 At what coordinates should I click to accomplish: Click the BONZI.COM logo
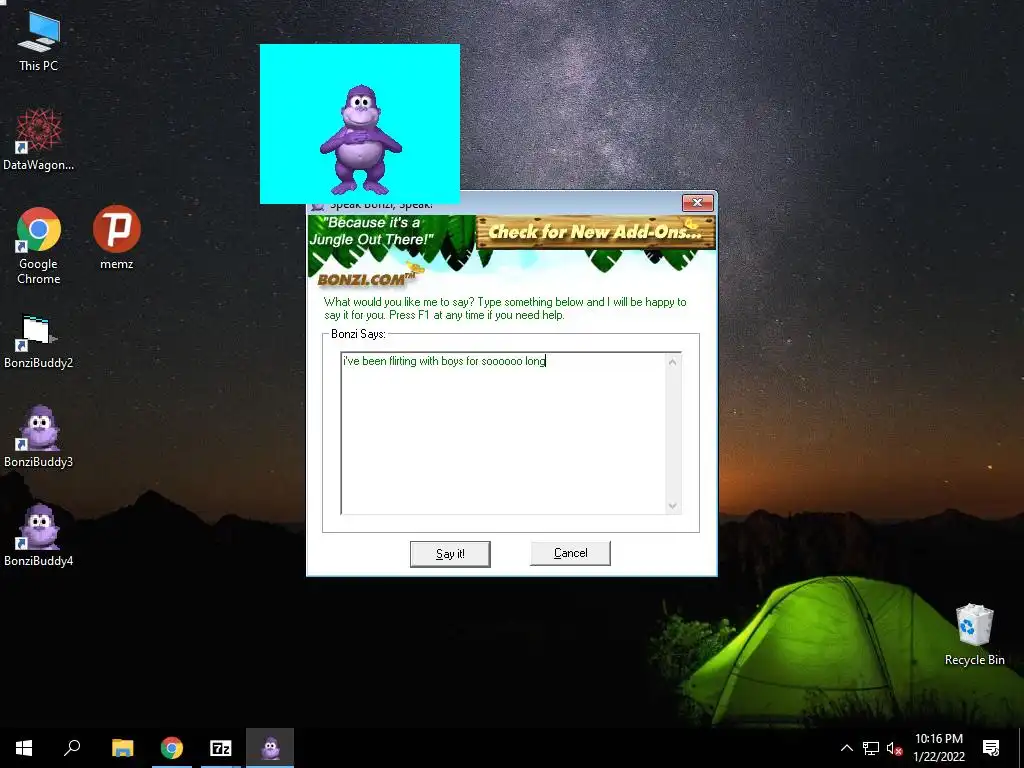click(x=366, y=279)
